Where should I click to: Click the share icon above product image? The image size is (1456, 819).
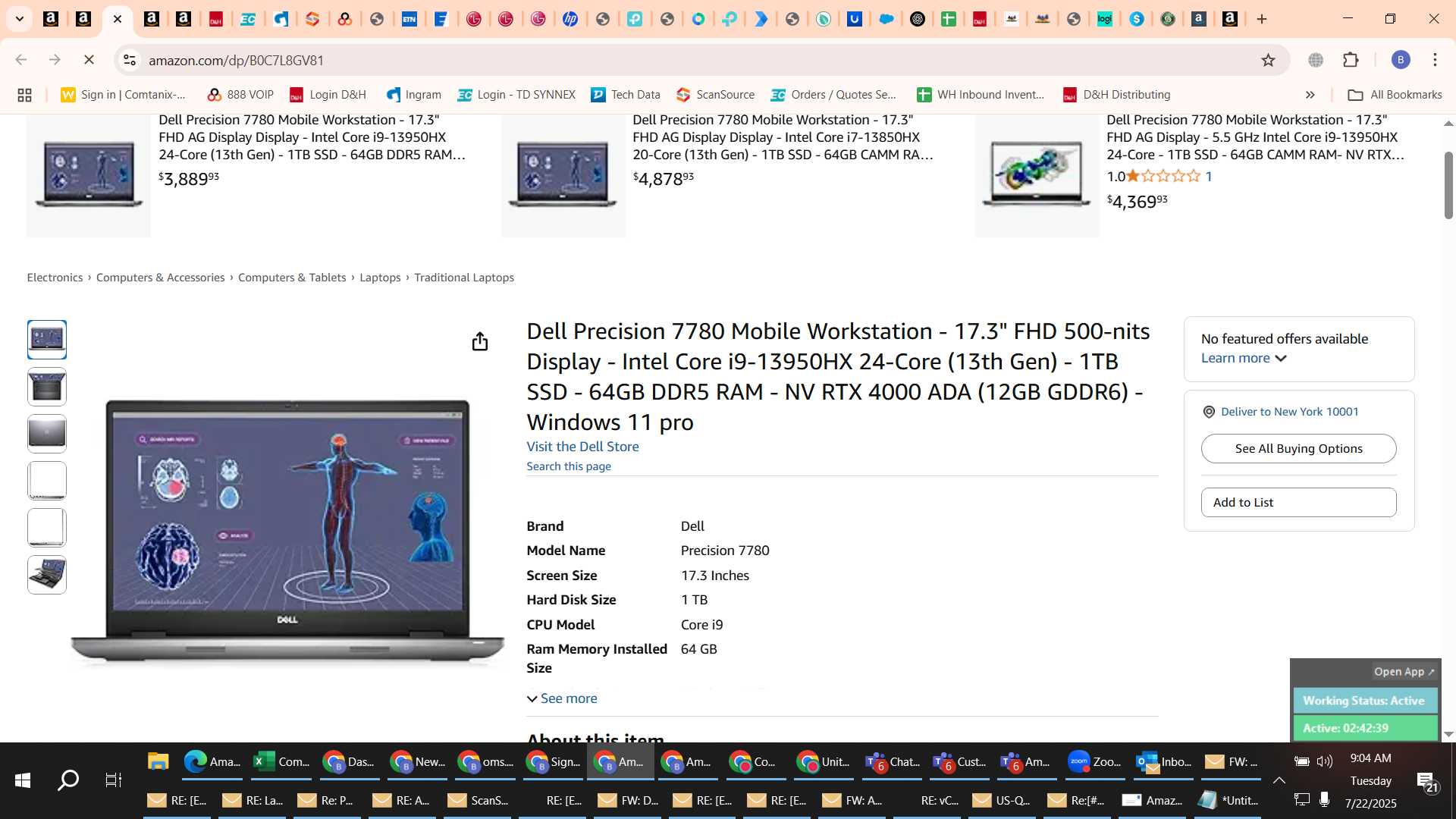479,342
